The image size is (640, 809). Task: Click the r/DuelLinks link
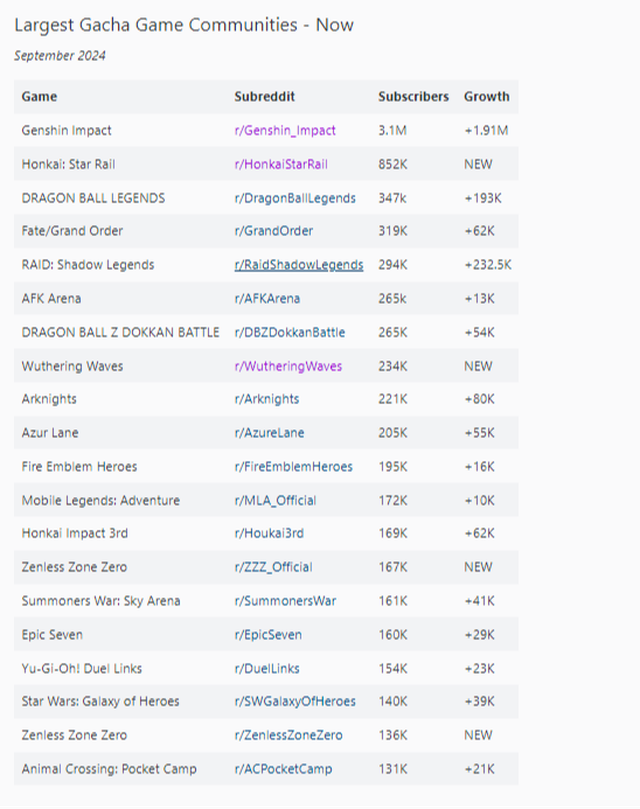(x=267, y=668)
